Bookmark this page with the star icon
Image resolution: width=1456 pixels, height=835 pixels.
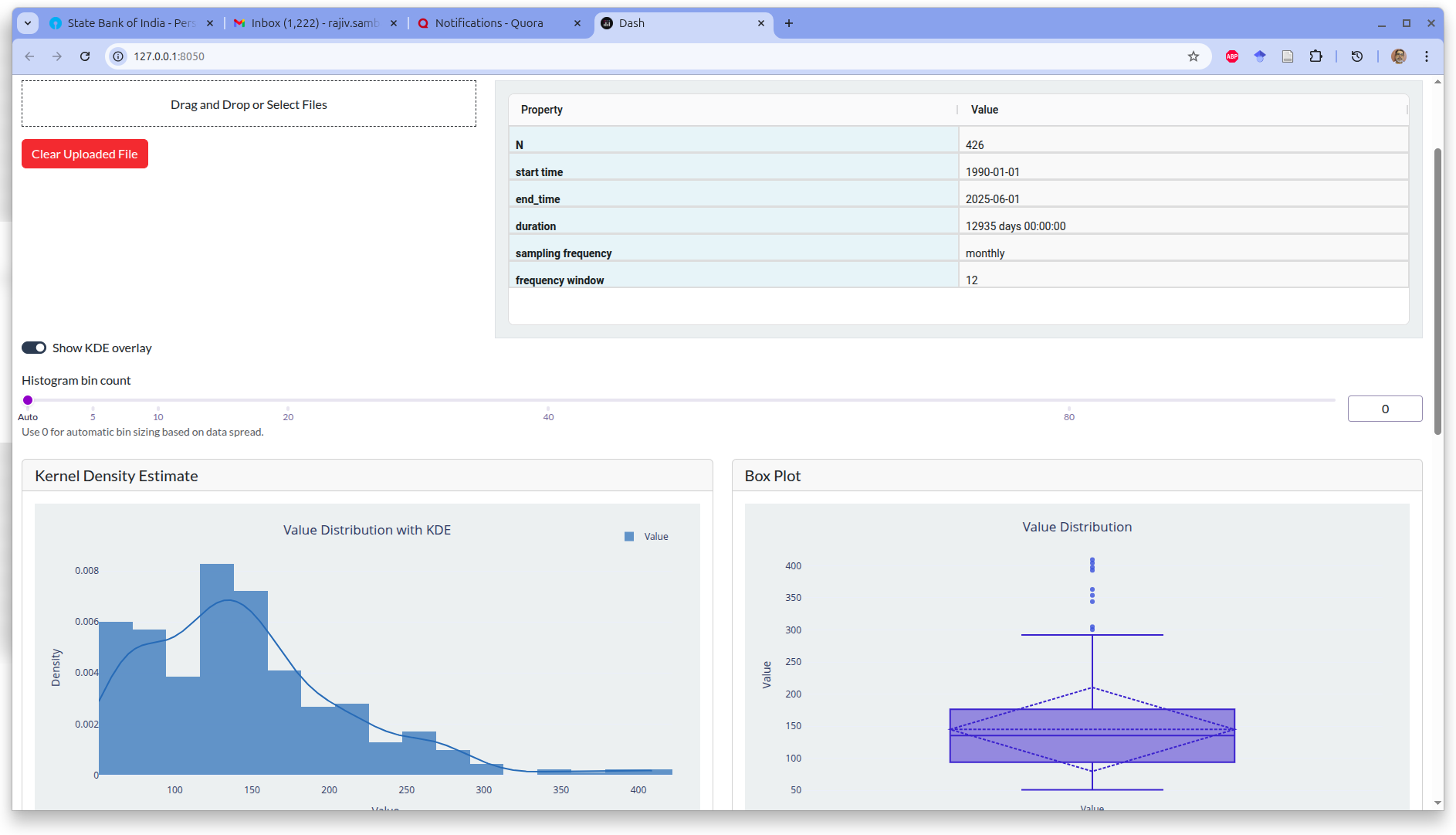[1194, 56]
